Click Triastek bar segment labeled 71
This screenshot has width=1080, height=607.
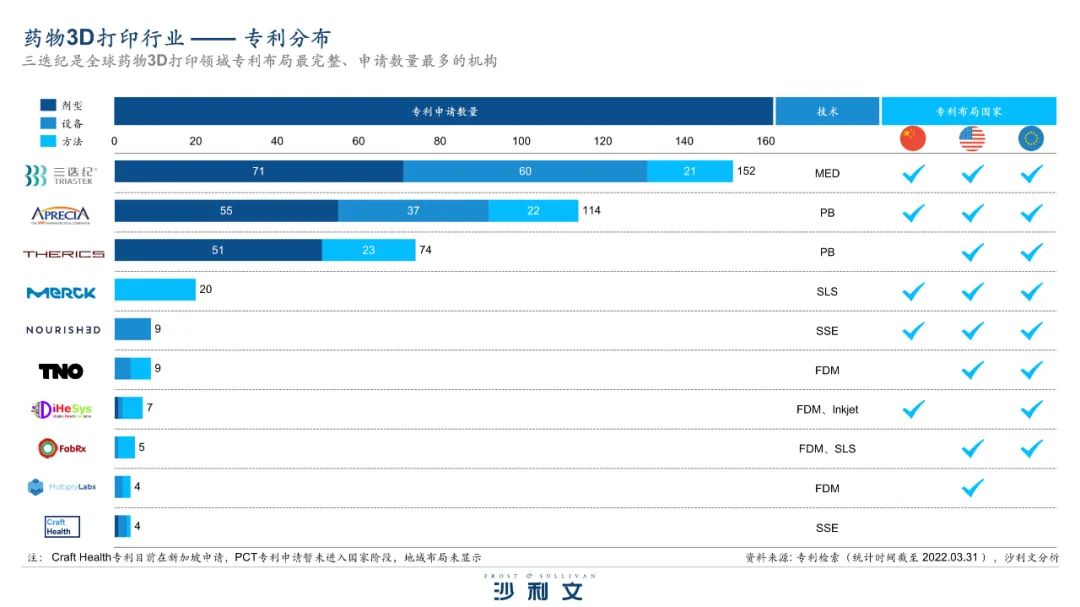259,171
